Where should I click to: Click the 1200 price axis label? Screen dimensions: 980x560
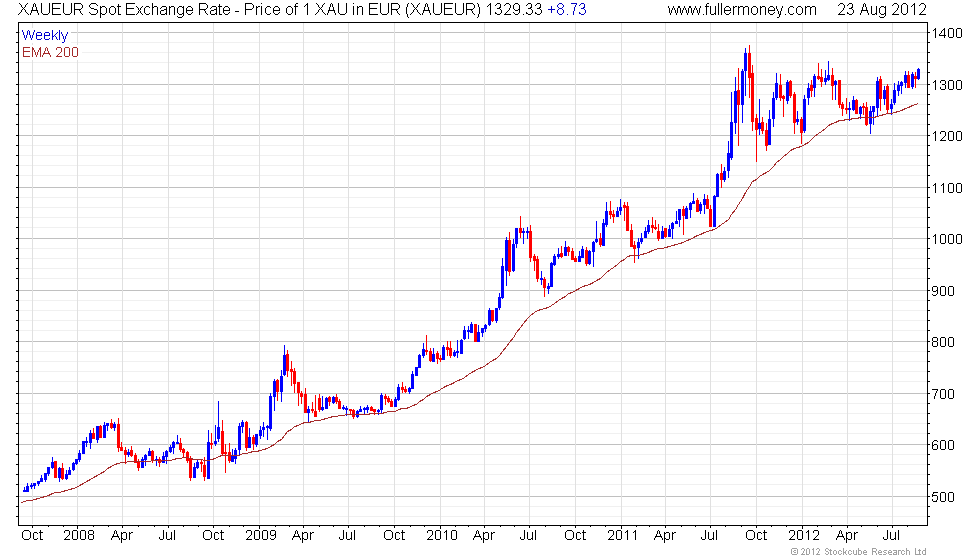click(947, 136)
